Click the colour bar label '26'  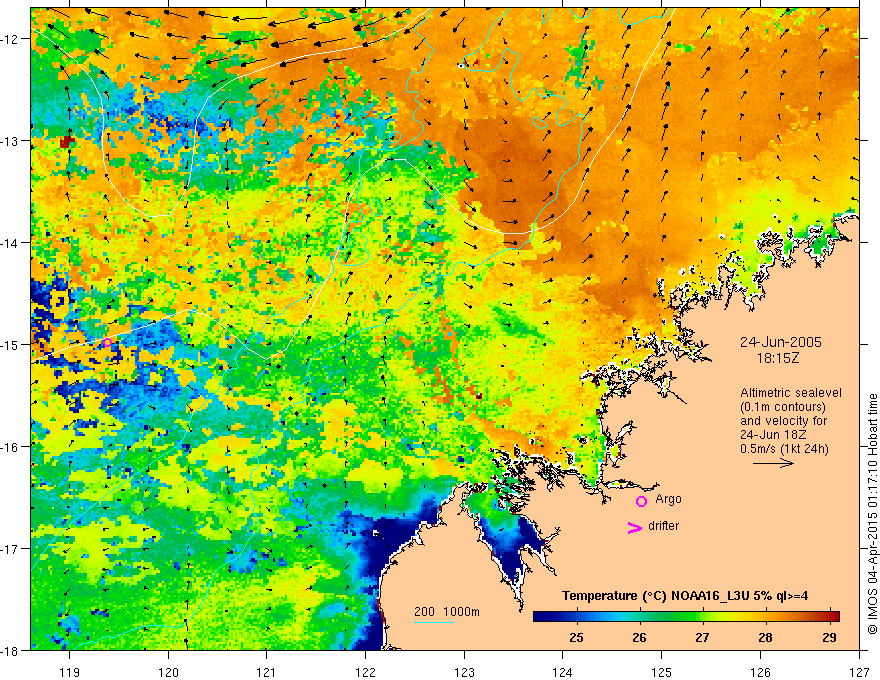(x=639, y=637)
